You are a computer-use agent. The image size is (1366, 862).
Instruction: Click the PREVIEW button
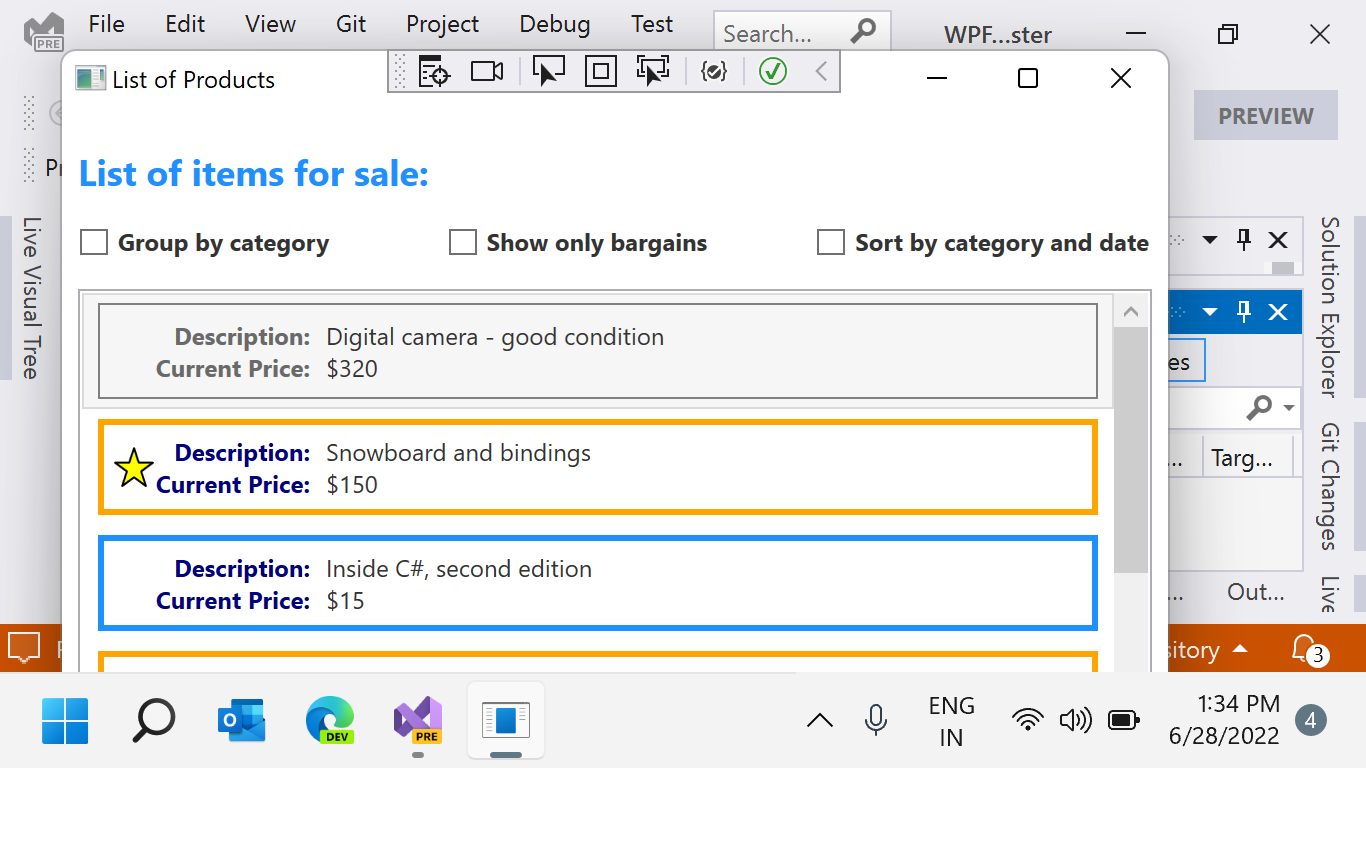(x=1265, y=115)
